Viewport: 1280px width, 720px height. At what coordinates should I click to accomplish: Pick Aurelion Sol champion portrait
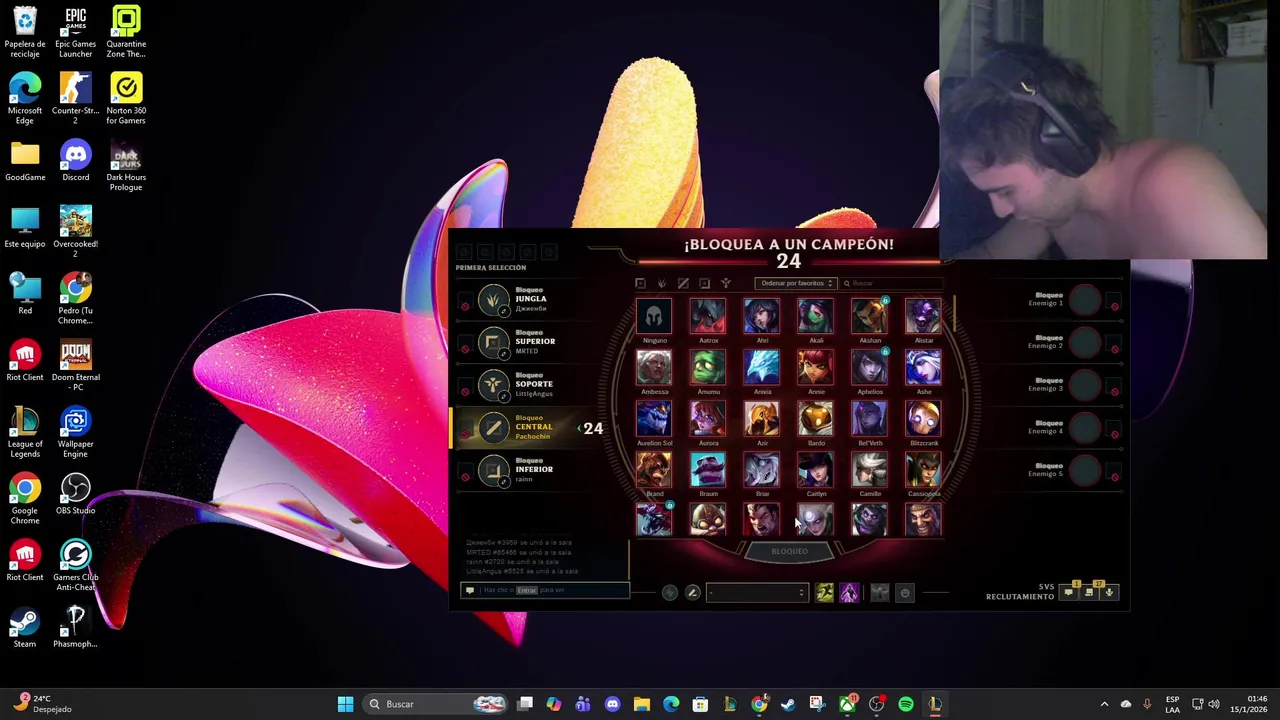pyautogui.click(x=654, y=419)
